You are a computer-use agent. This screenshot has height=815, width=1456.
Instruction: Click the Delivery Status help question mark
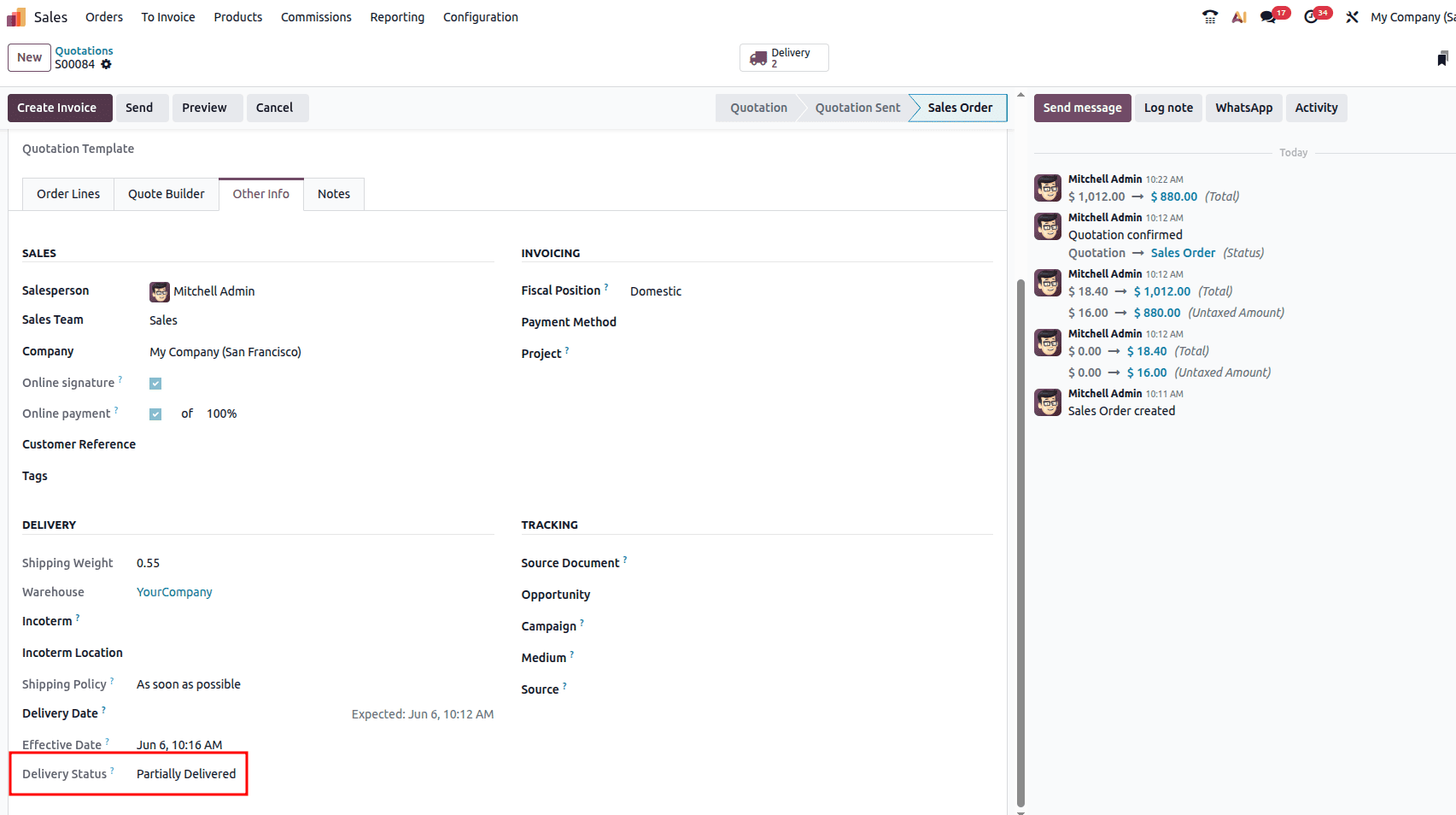click(112, 771)
